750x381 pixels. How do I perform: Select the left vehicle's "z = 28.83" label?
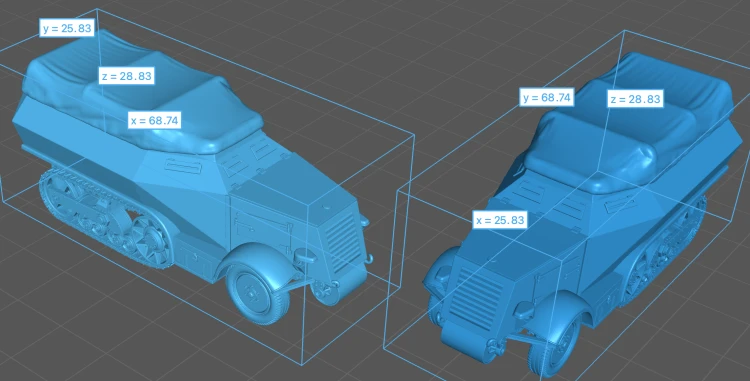[x=127, y=76]
